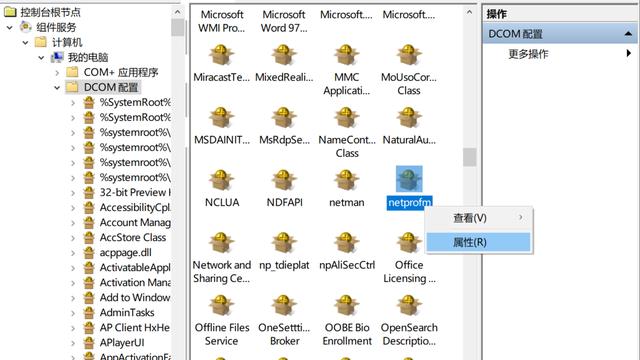Screen dimensions: 640x360
Task: Select the MixedReali... component icon
Action: (284, 55)
